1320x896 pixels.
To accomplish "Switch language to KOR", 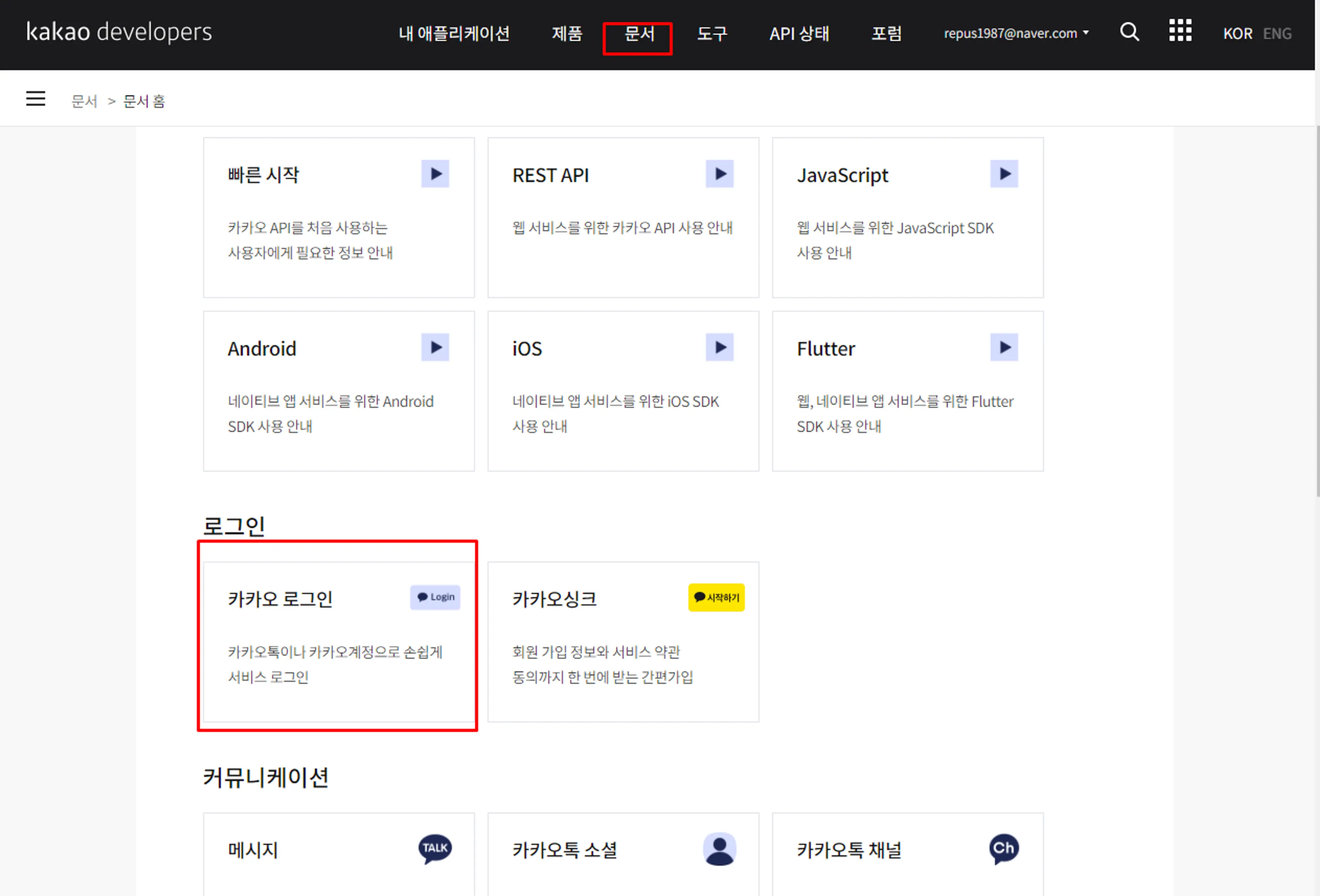I will 1237,34.
